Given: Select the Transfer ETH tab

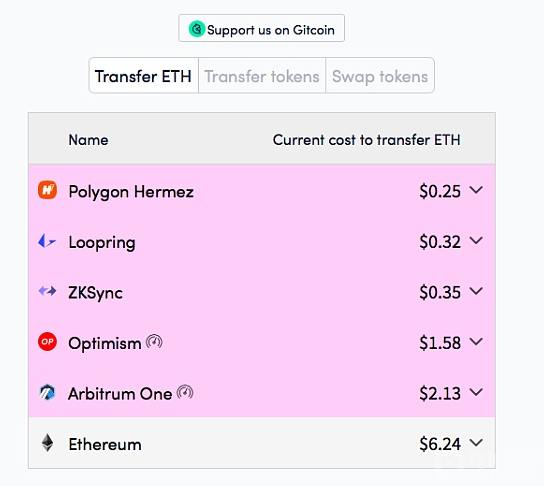Looking at the screenshot, I should pos(144,76).
